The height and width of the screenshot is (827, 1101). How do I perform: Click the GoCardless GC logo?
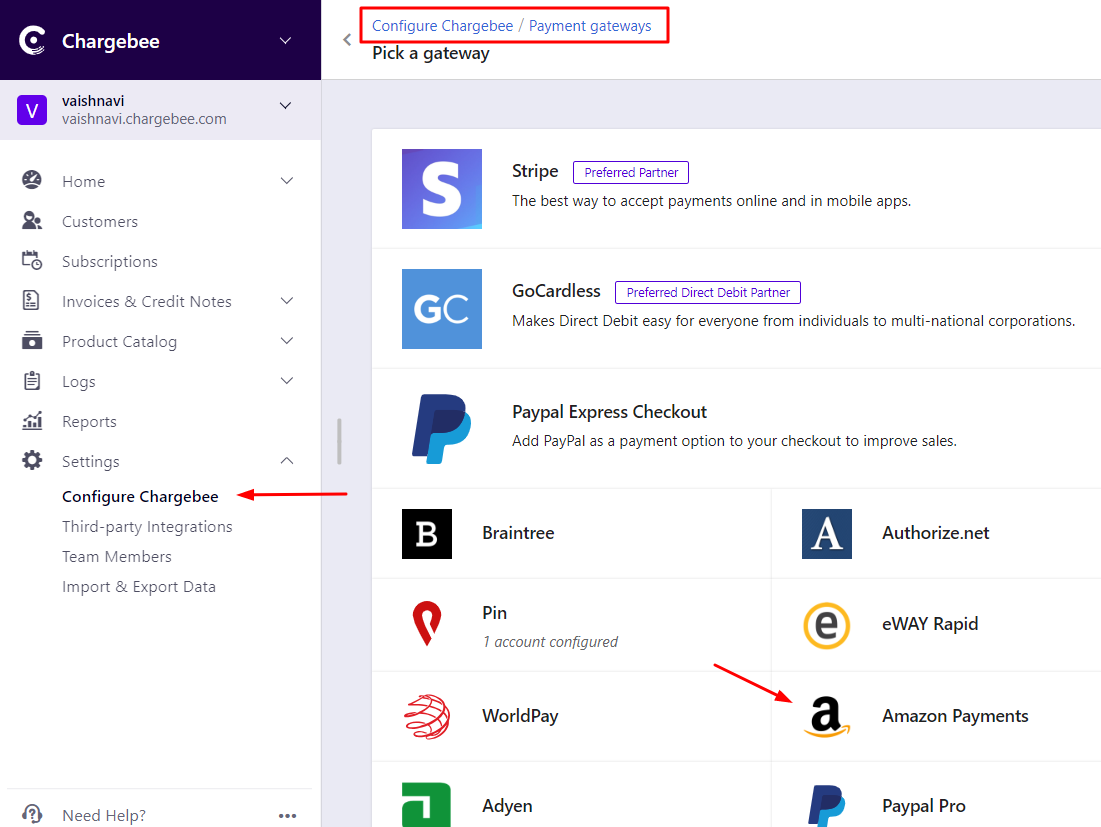point(441,309)
